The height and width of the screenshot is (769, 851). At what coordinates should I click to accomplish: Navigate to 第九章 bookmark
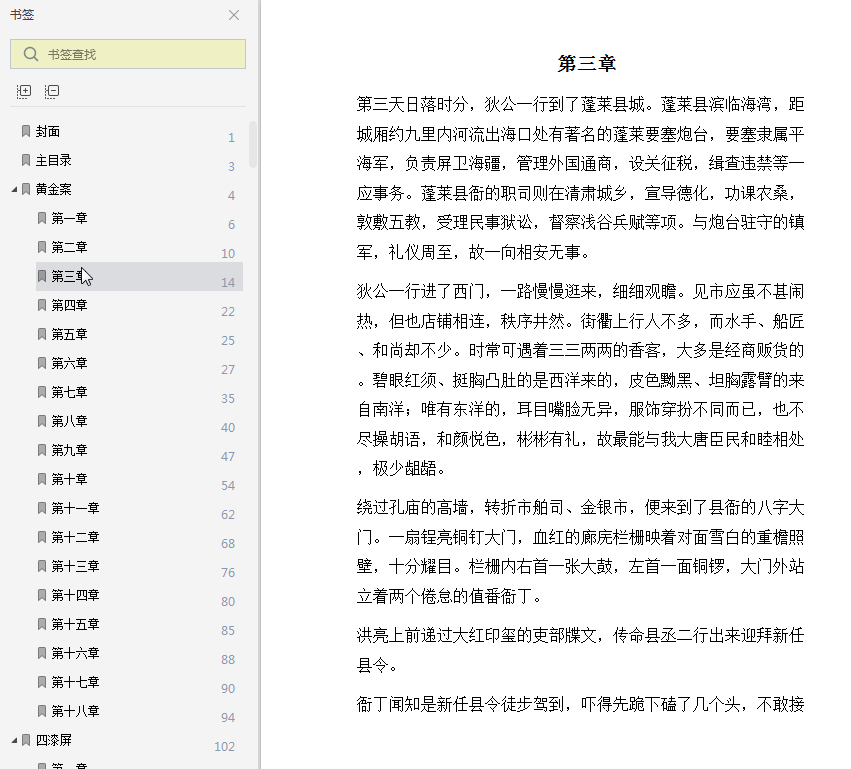[69, 450]
